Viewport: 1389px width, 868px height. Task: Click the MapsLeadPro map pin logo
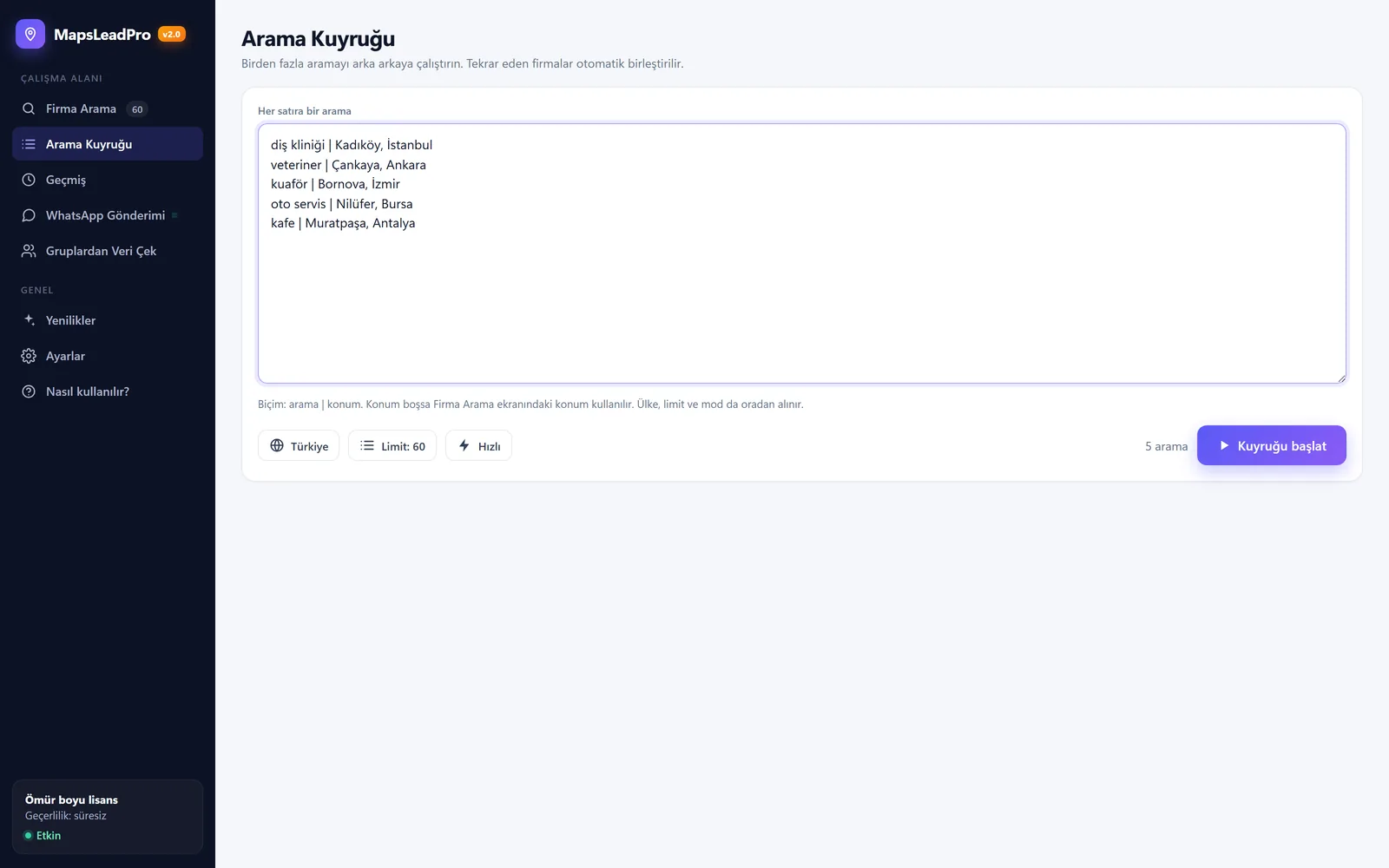pyautogui.click(x=30, y=34)
